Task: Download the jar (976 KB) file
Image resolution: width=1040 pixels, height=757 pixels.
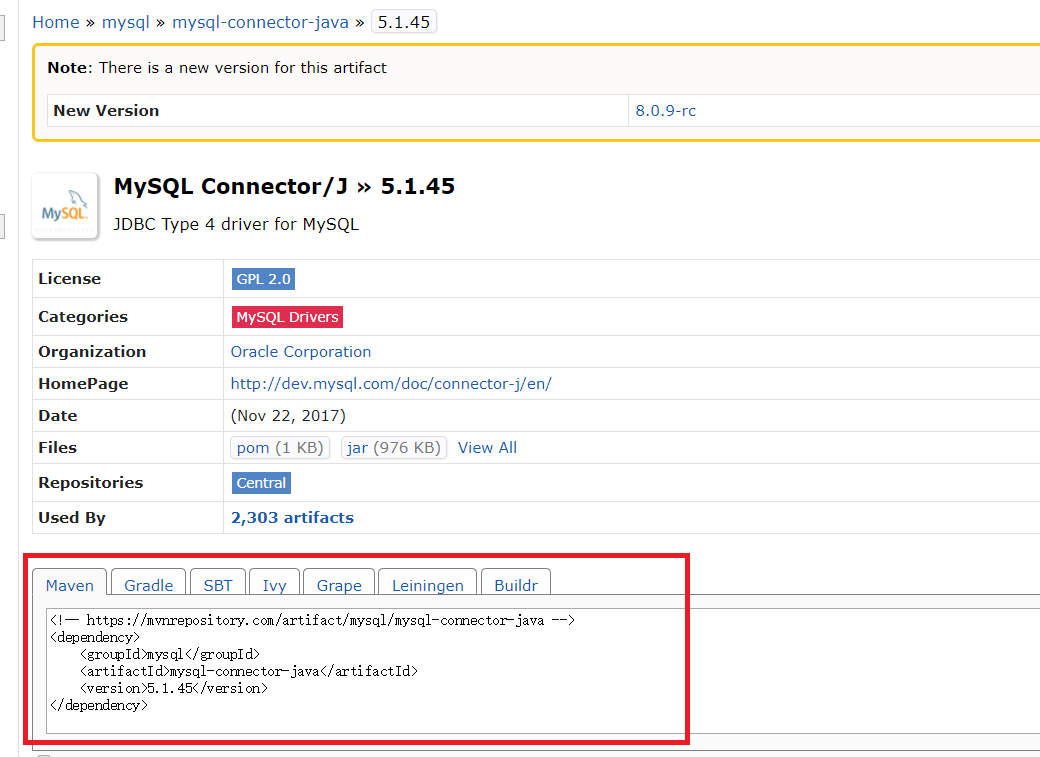Action: (x=393, y=448)
